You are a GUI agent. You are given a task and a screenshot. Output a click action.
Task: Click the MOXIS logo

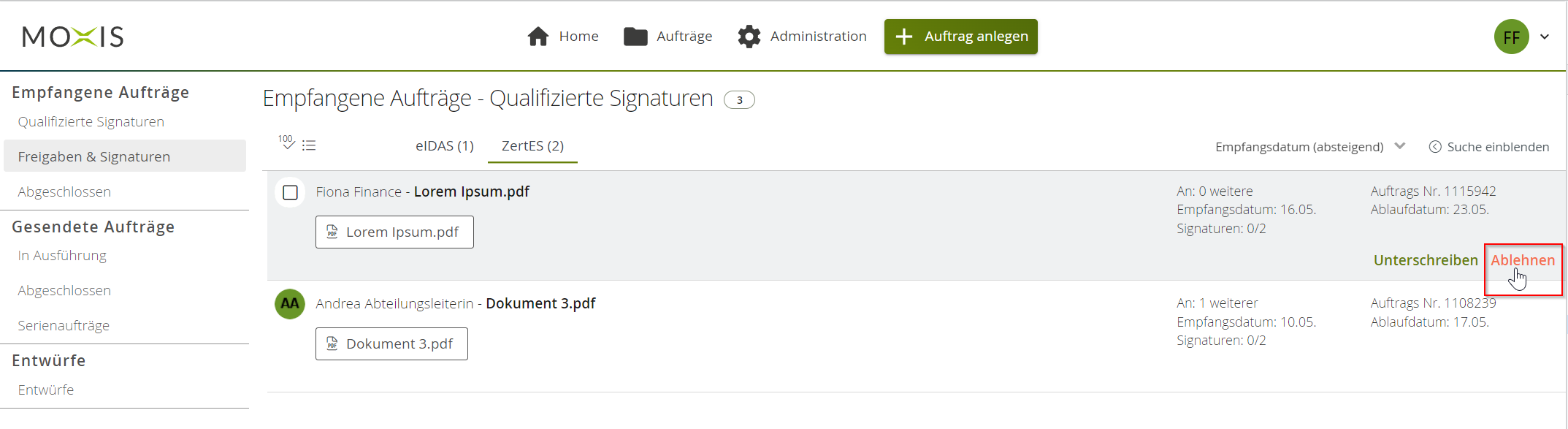click(x=73, y=37)
